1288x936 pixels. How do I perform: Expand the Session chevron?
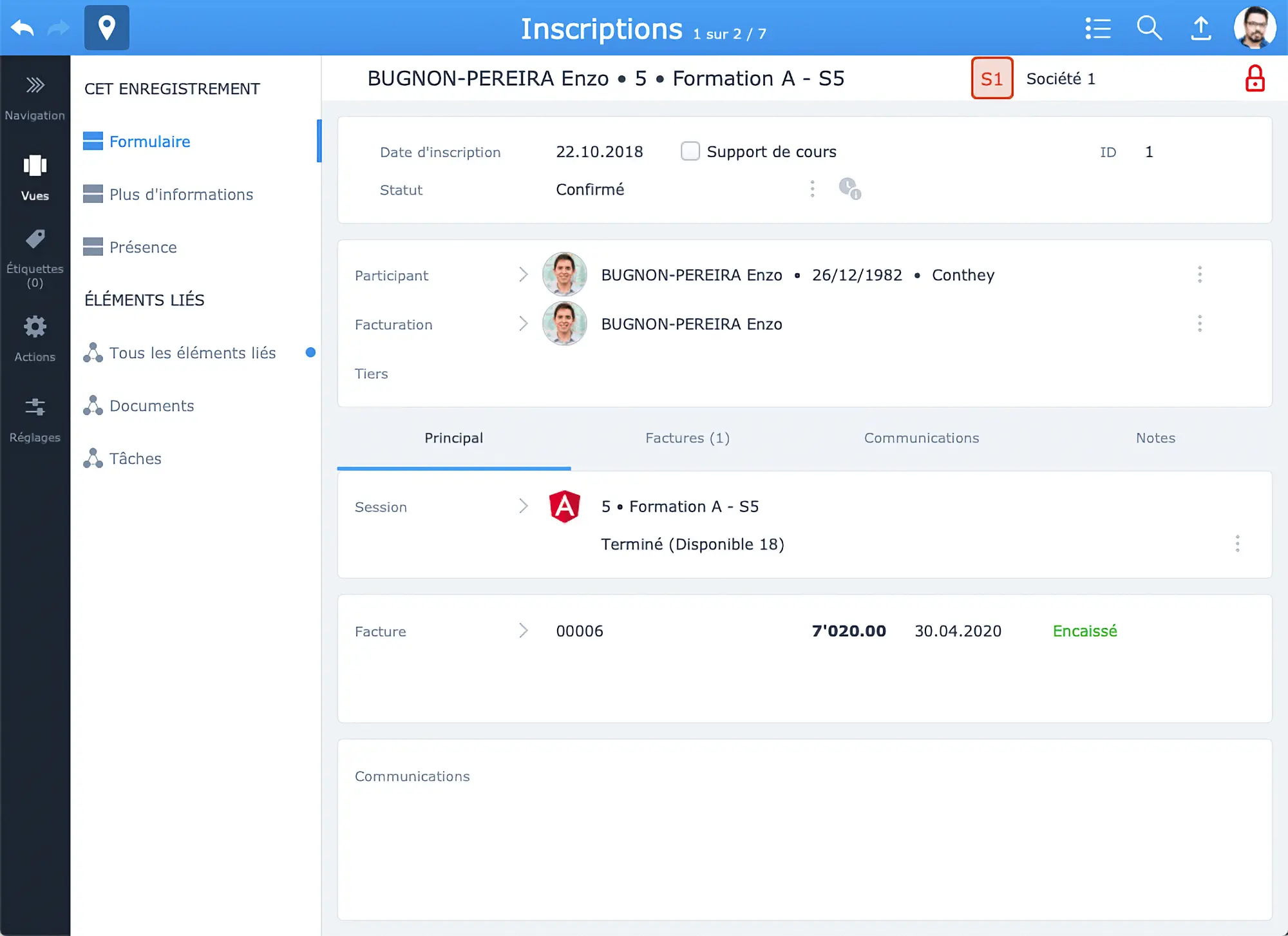(x=524, y=506)
